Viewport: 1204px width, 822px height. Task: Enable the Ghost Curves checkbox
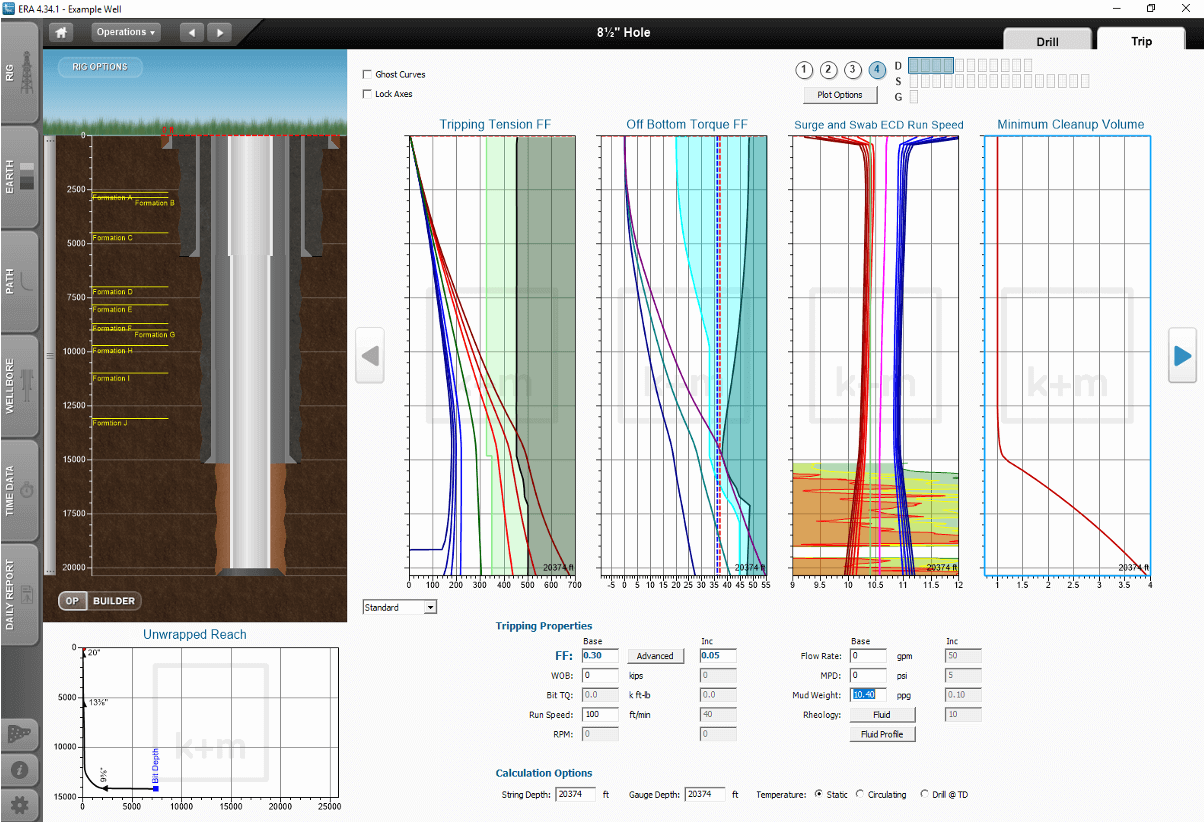click(367, 75)
